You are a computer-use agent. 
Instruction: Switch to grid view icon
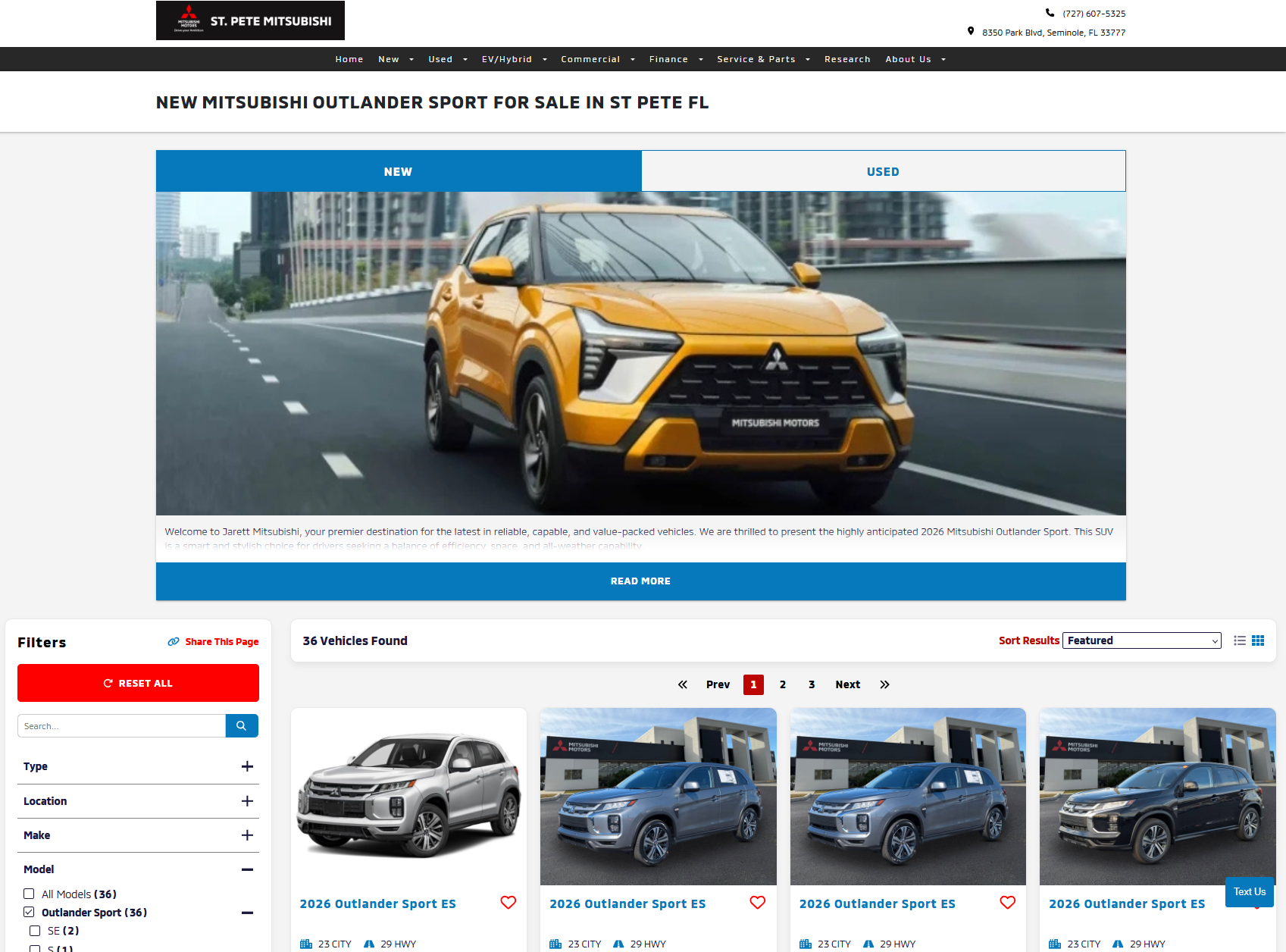(1258, 640)
